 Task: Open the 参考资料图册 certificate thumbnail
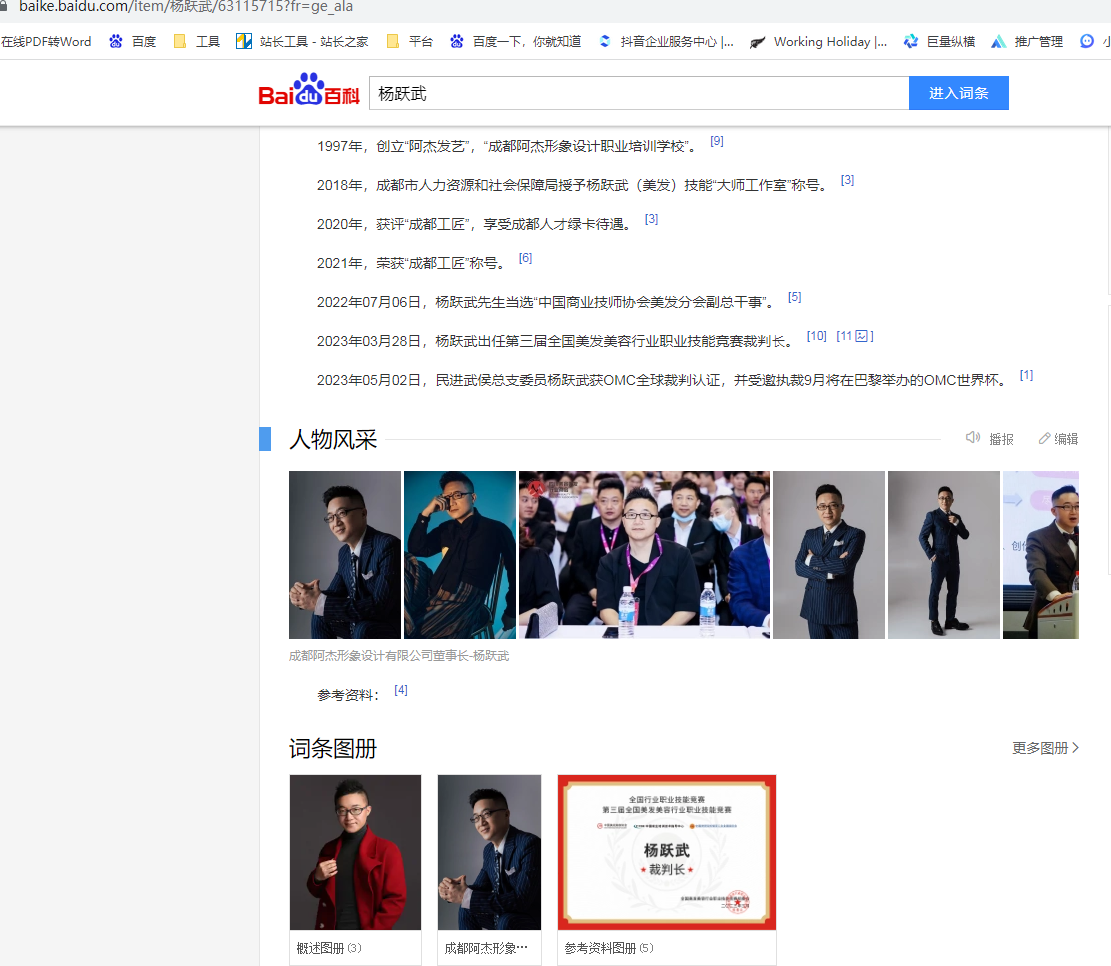pos(666,852)
